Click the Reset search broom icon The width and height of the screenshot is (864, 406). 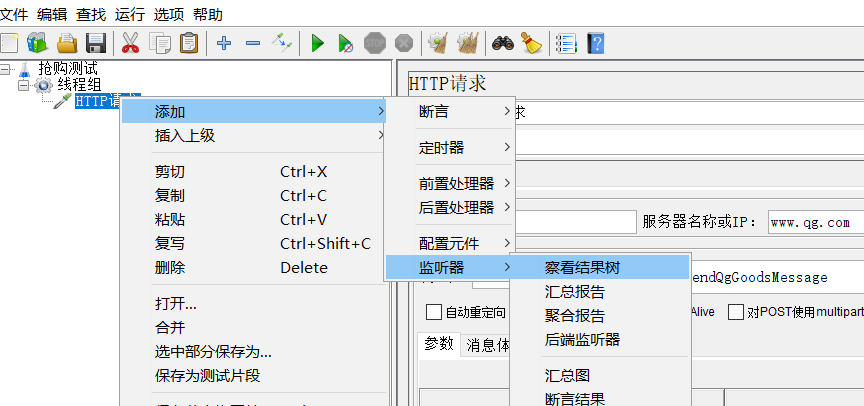click(532, 42)
